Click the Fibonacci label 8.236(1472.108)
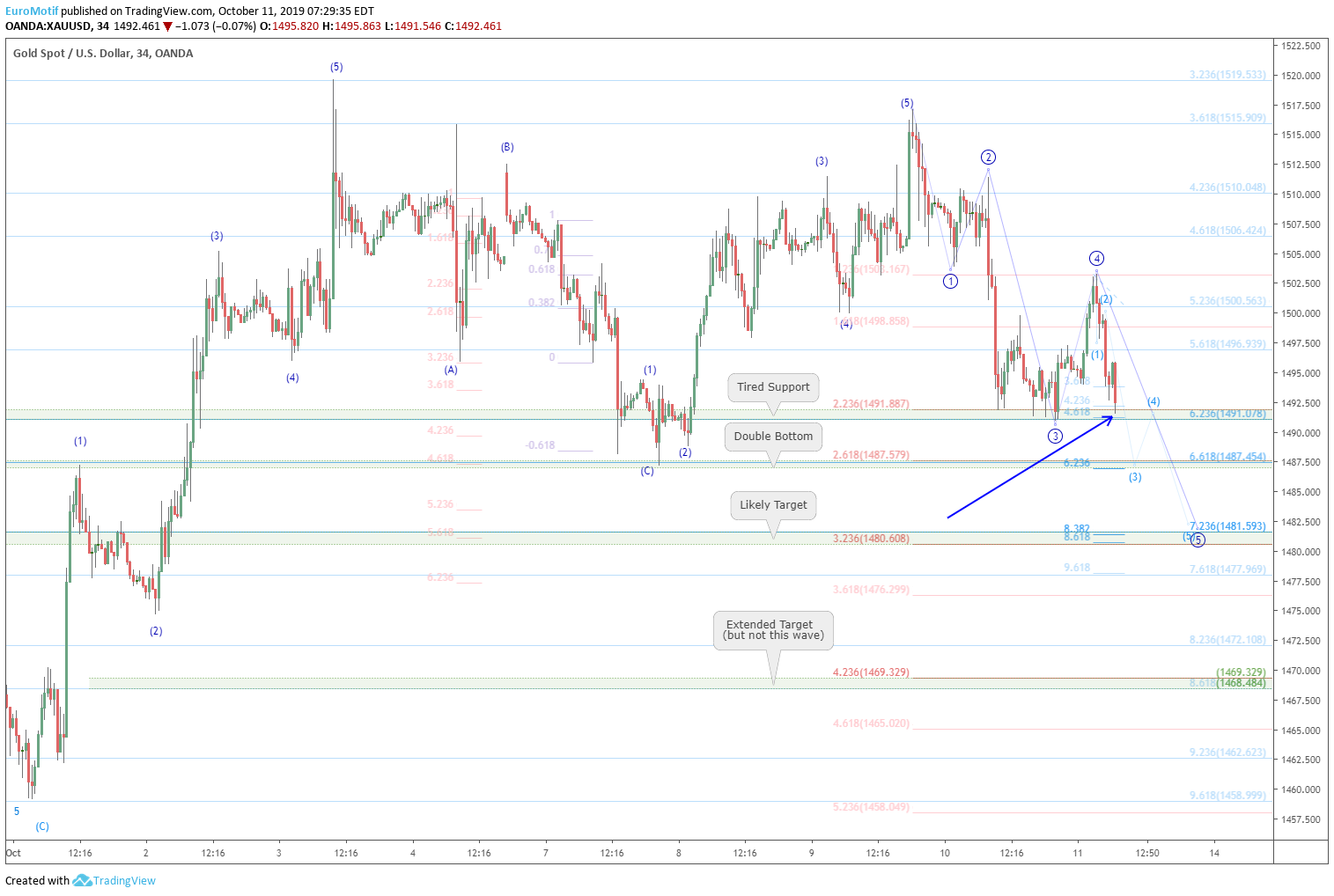Image resolution: width=1334 pixels, height=896 pixels. coord(1227,640)
